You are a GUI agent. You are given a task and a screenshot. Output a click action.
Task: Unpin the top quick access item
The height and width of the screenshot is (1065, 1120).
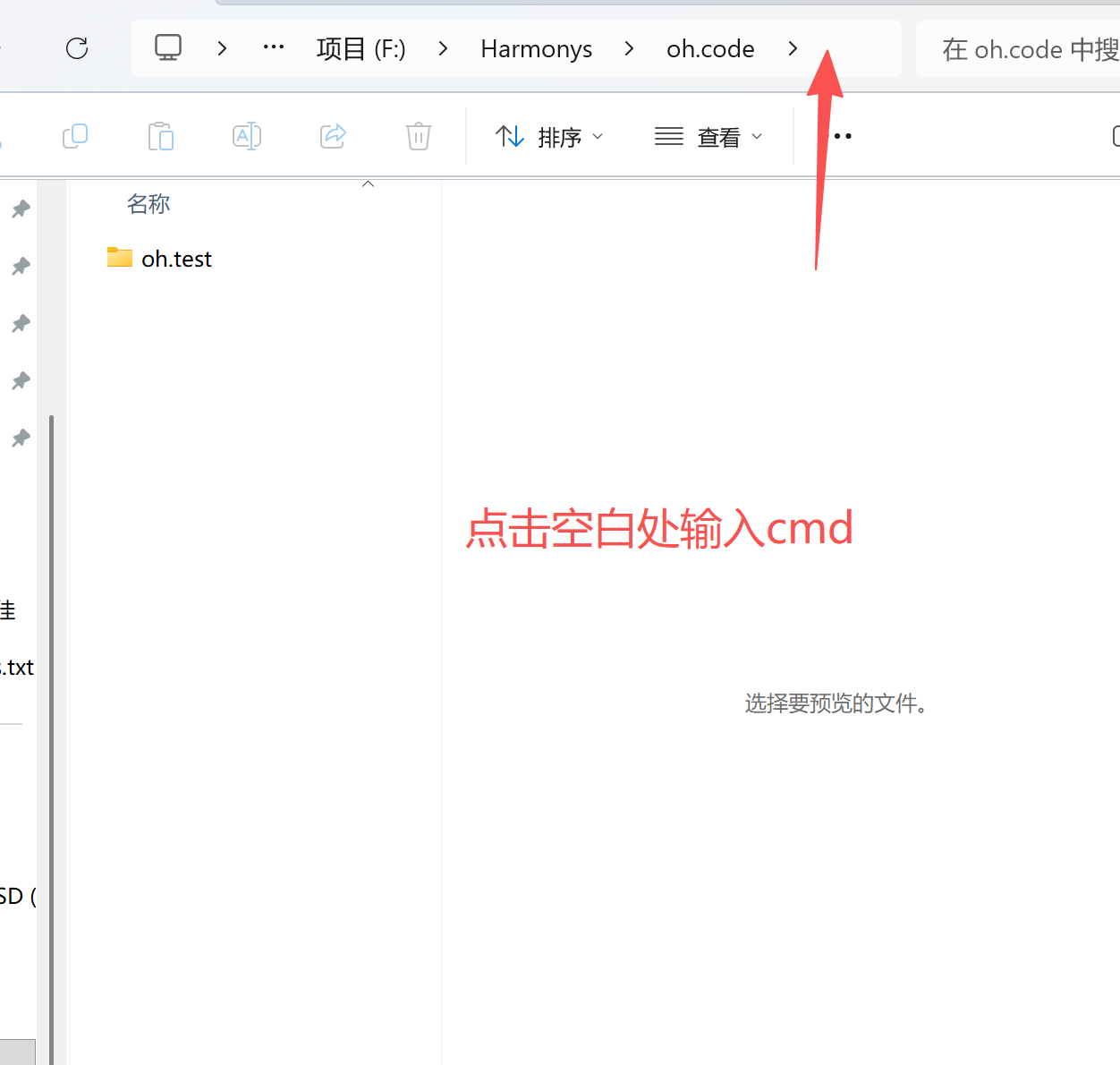20,209
